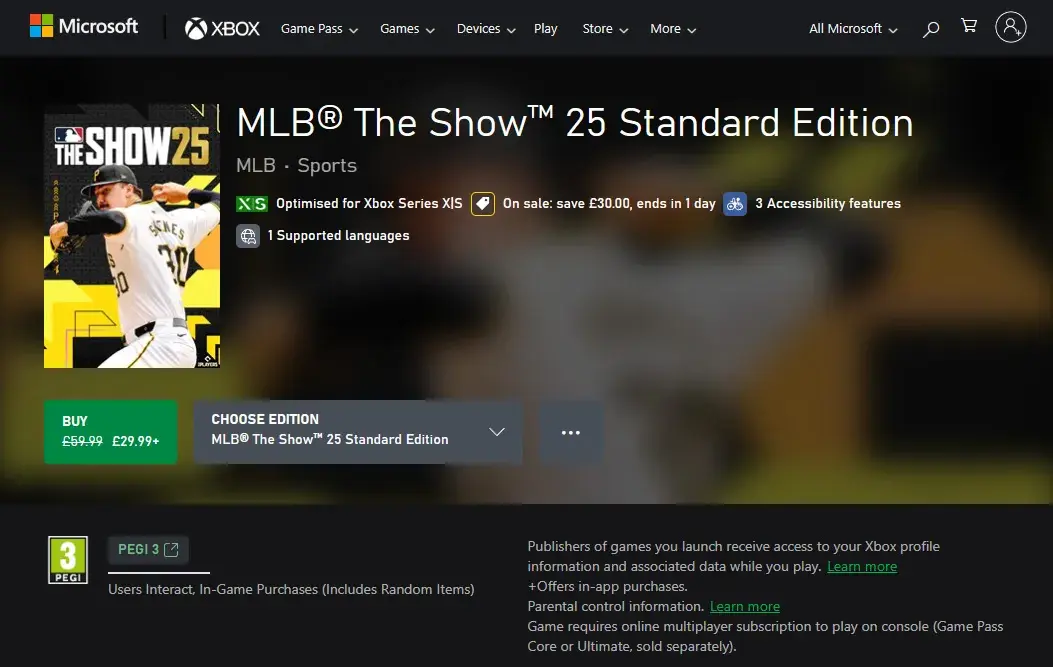The width and height of the screenshot is (1053, 667).
Task: Open the Choose Edition dropdown
Action: click(x=358, y=432)
